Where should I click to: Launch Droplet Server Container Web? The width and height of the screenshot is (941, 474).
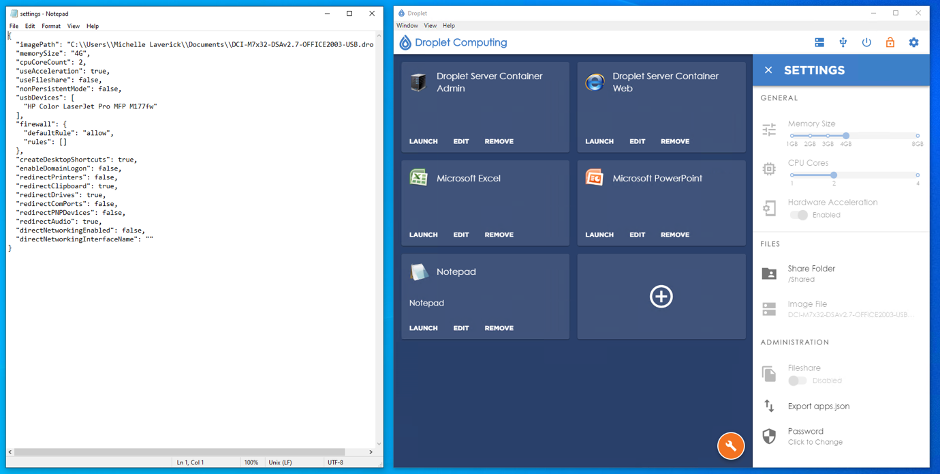pyautogui.click(x=599, y=142)
